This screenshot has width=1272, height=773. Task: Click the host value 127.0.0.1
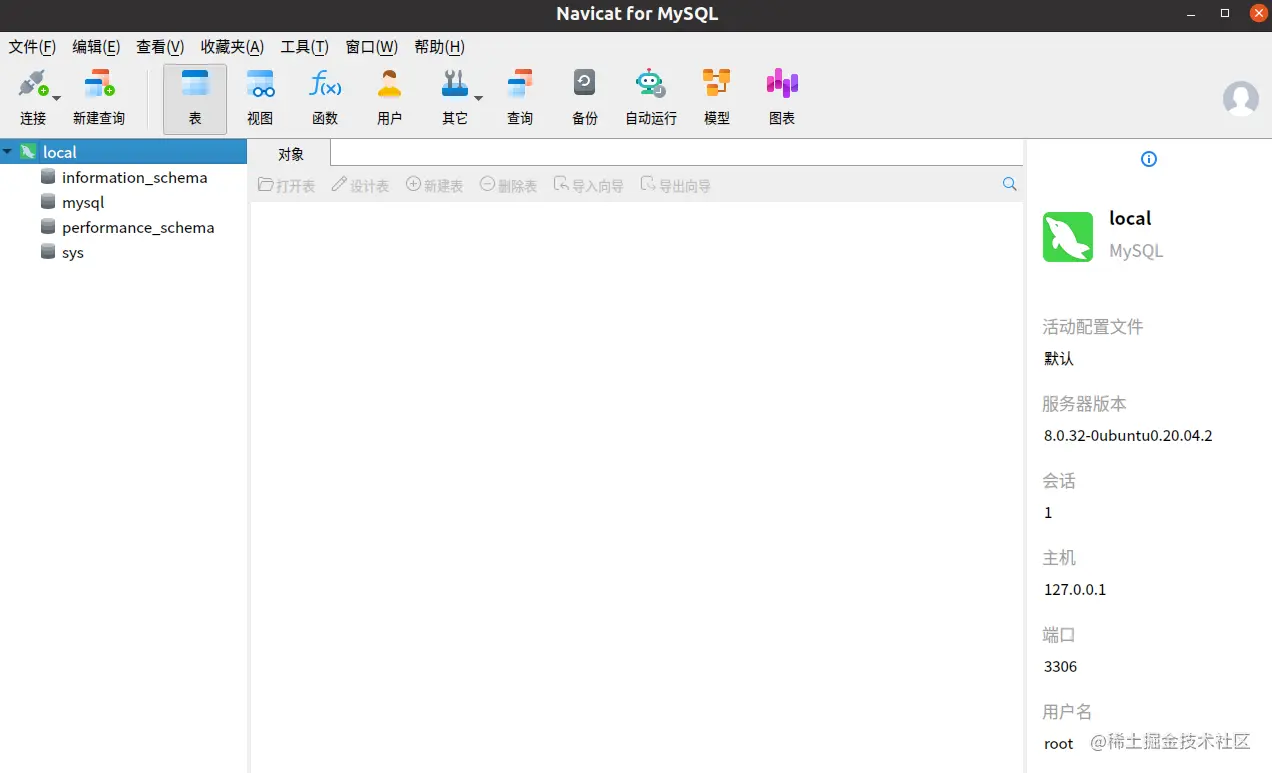click(x=1075, y=590)
